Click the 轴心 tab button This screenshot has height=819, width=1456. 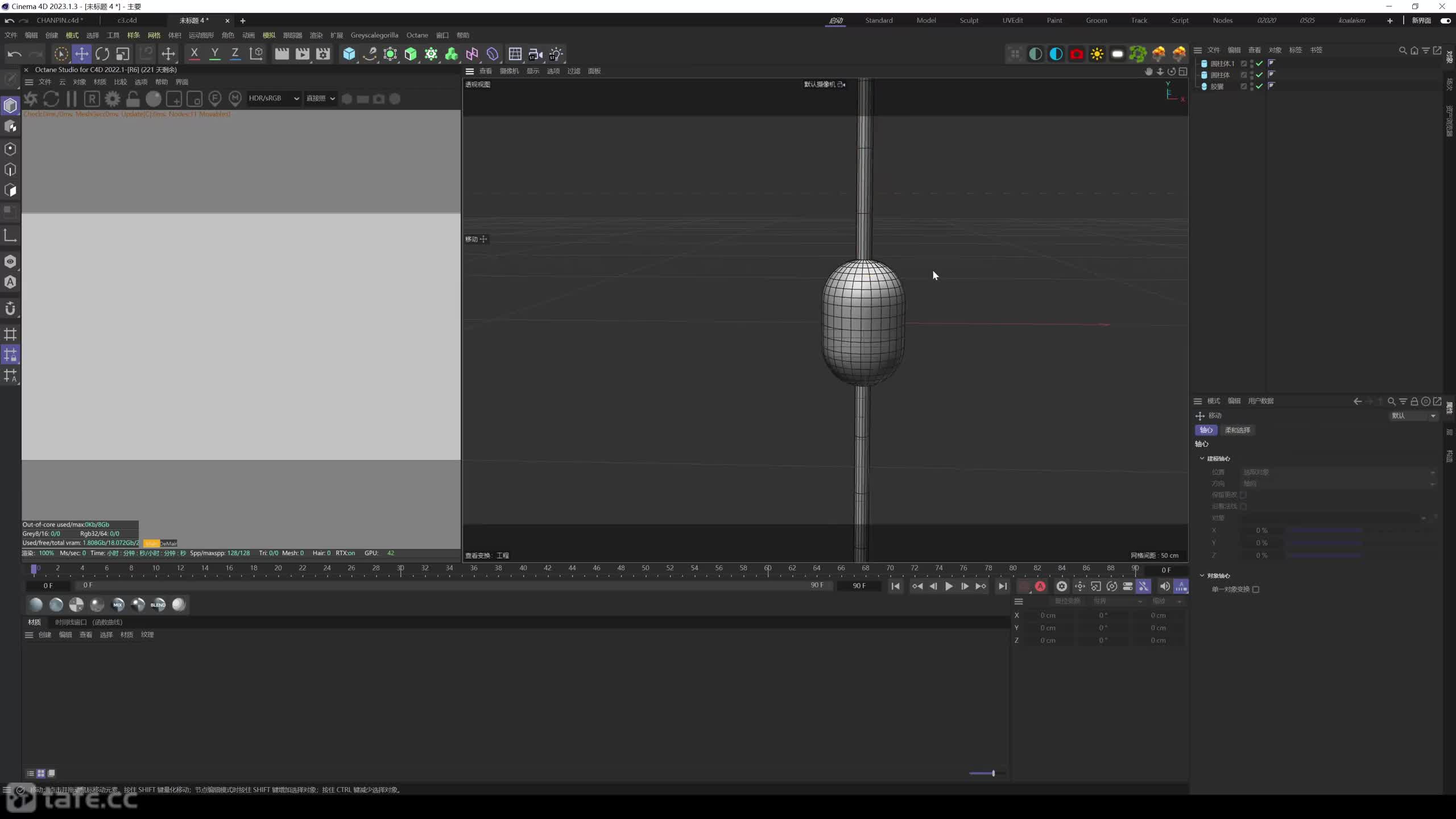[1206, 430]
